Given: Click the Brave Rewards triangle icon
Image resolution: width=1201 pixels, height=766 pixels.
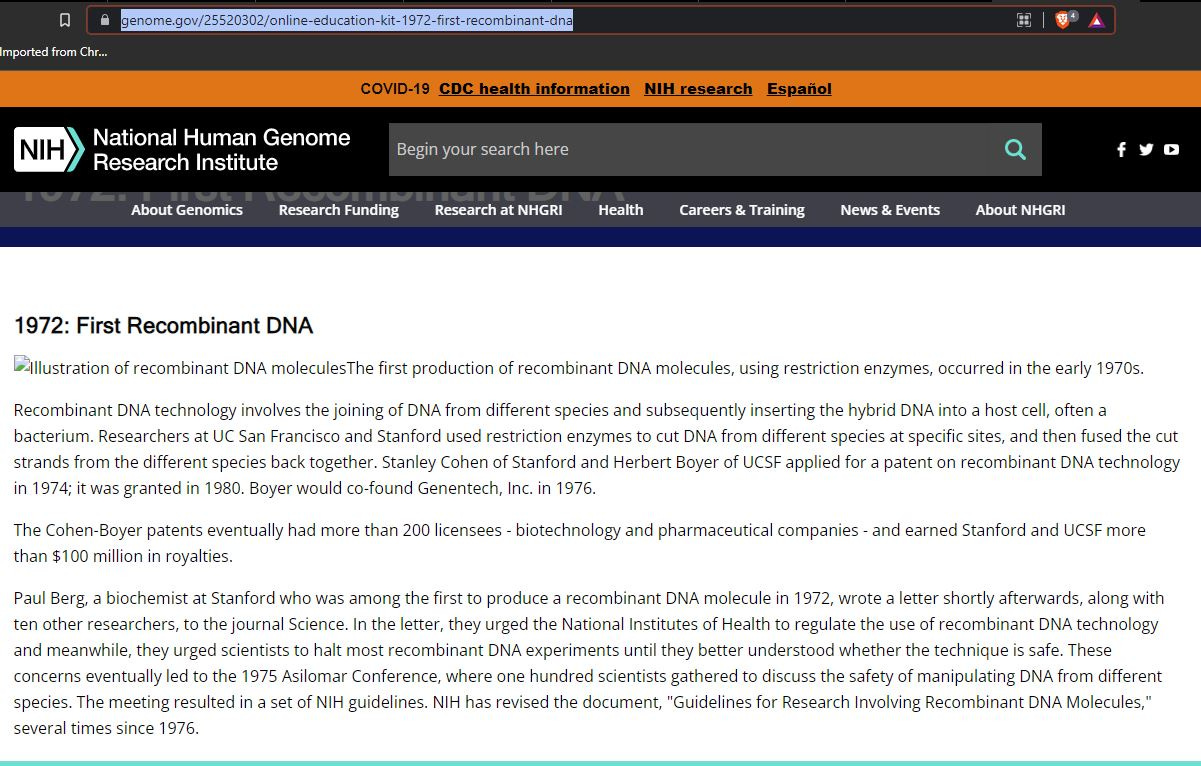Looking at the screenshot, I should (x=1096, y=20).
